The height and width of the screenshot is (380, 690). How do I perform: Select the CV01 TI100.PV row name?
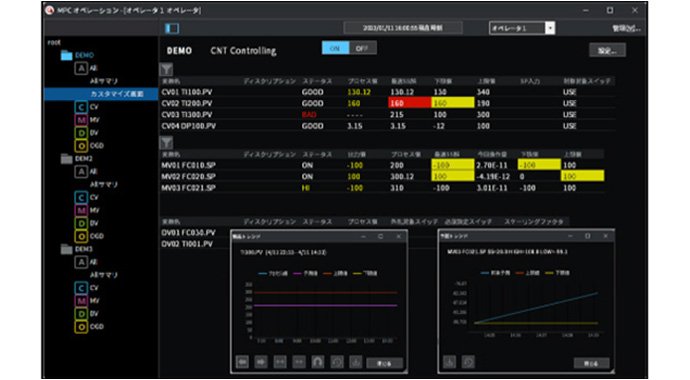point(187,92)
